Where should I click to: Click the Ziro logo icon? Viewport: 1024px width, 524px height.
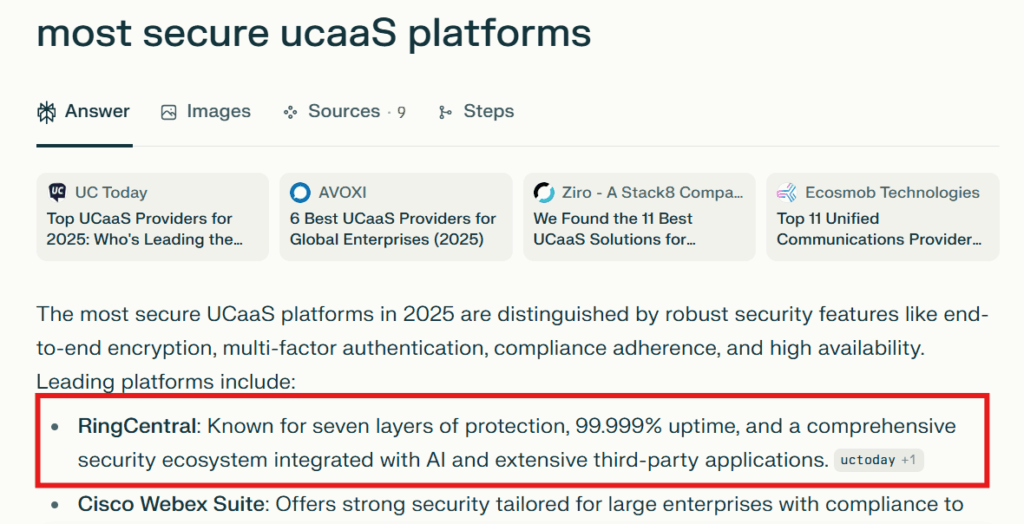[544, 192]
